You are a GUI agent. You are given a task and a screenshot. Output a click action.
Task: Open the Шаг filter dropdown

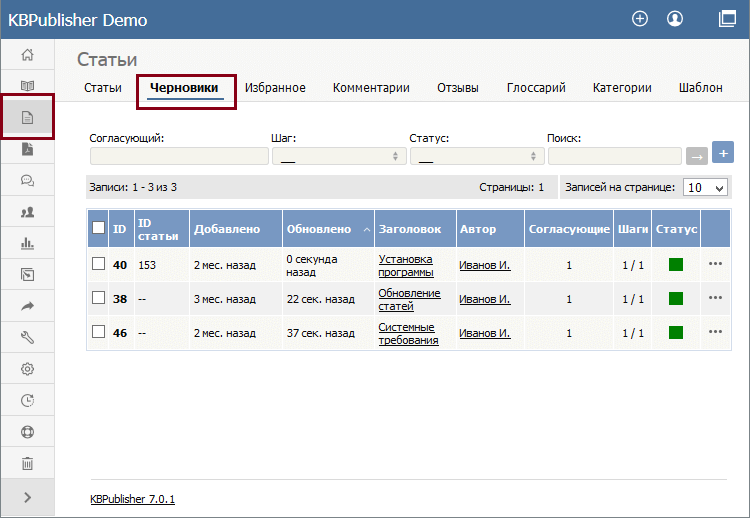point(339,156)
